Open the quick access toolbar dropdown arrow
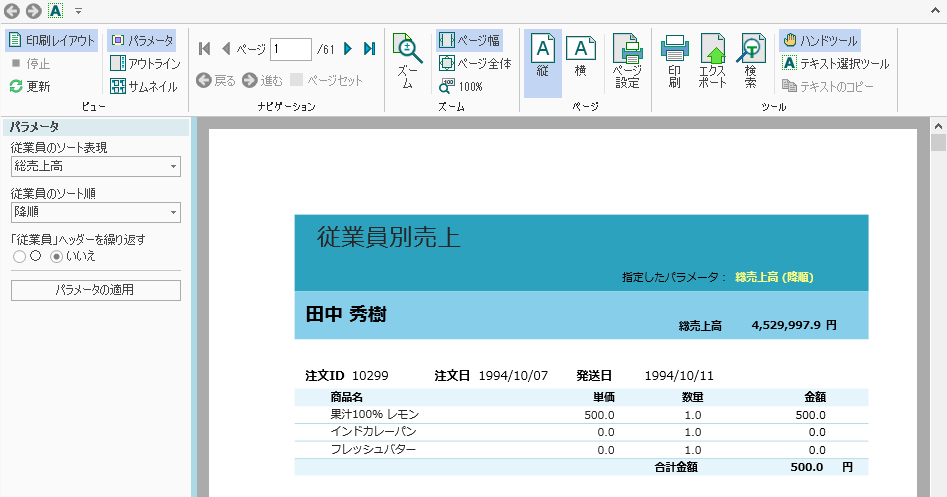The image size is (947, 497). (x=79, y=11)
